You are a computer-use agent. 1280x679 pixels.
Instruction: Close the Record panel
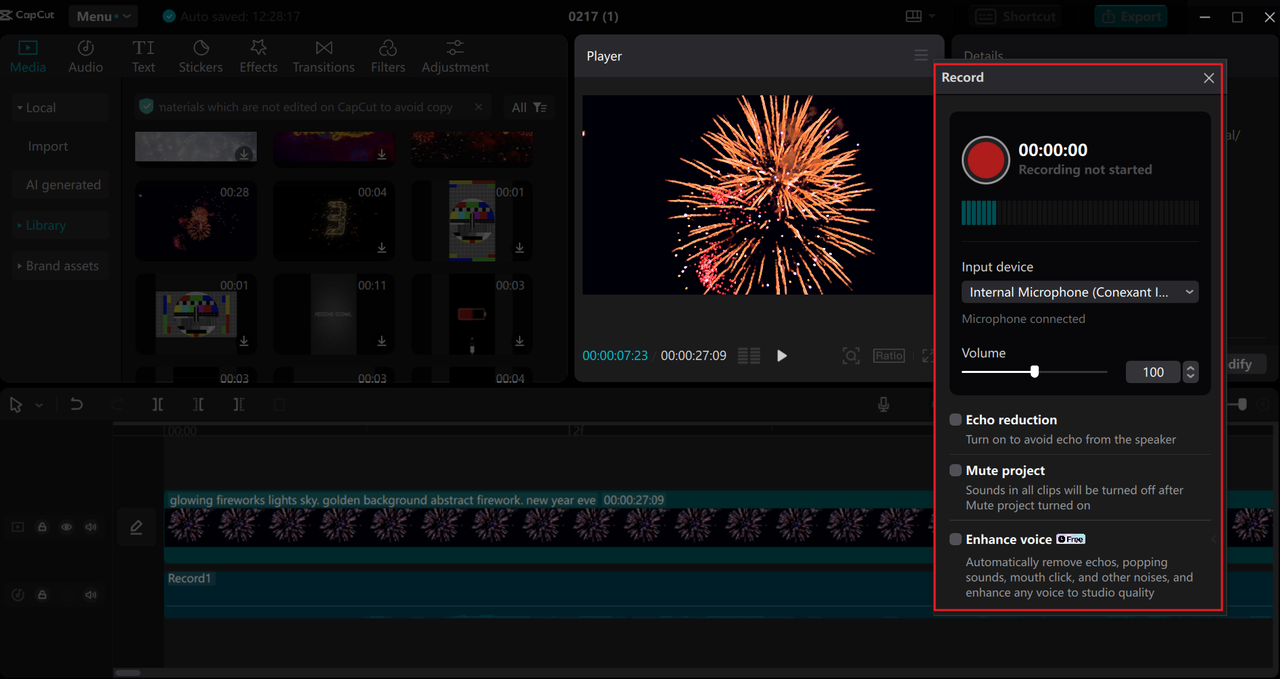(1208, 78)
